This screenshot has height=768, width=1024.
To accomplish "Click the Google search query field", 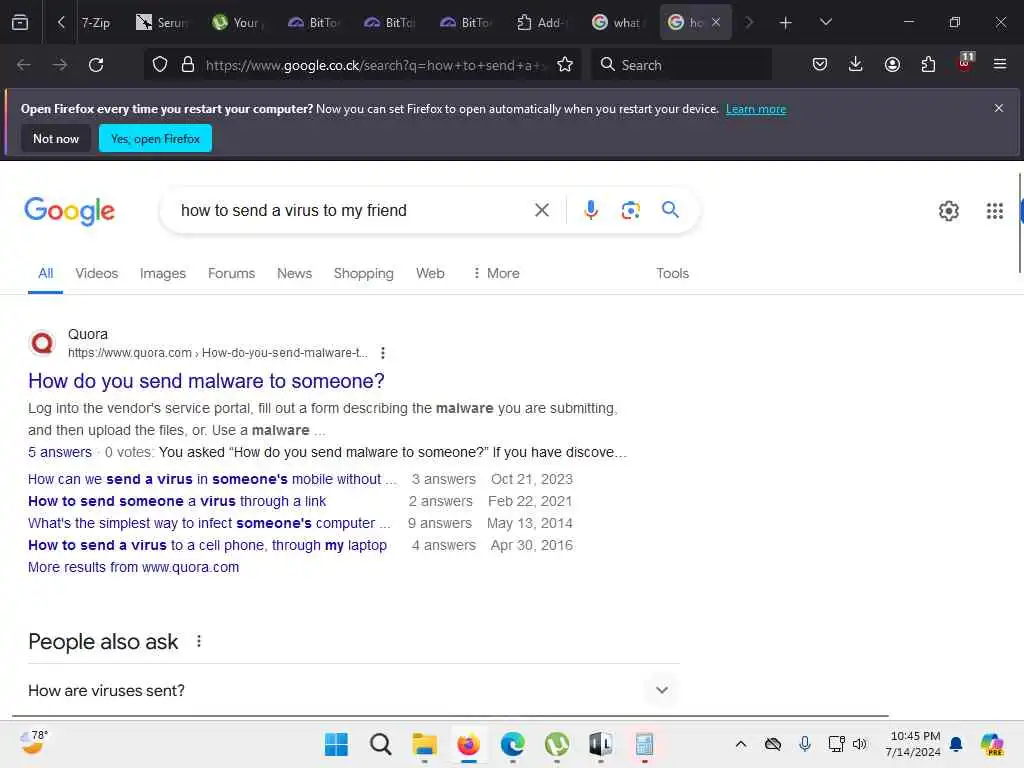I will click(x=353, y=210).
